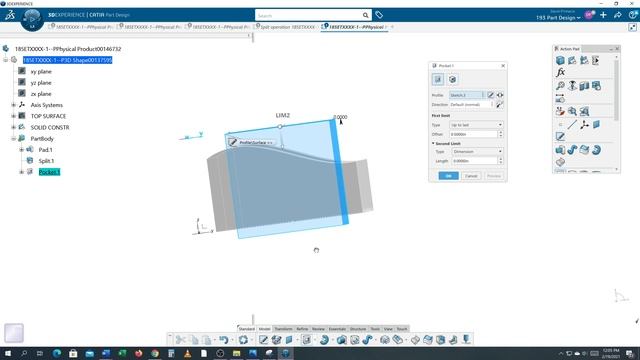Click the first limit Offset value field
The width and height of the screenshot is (640, 360).
point(473,134)
